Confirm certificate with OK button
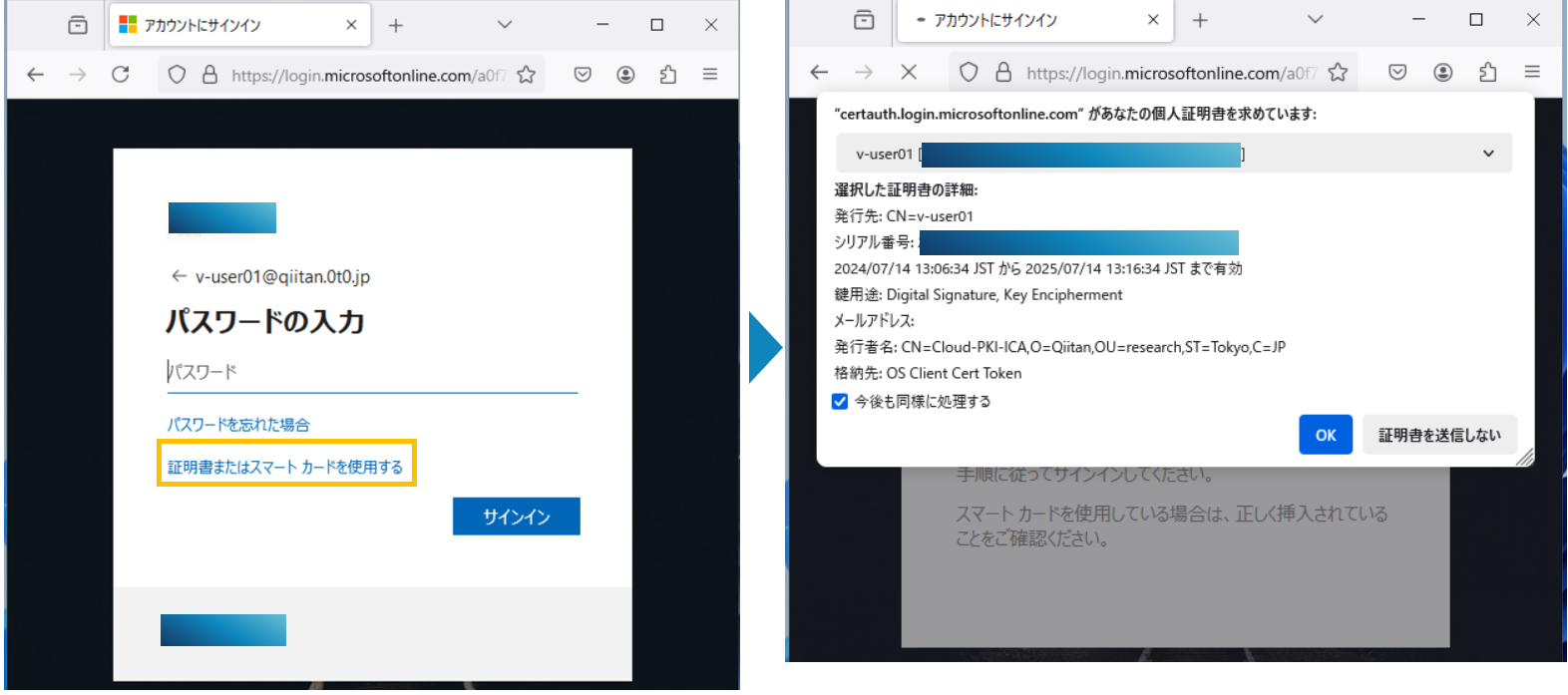This screenshot has height=695, width=1568. (x=1326, y=435)
